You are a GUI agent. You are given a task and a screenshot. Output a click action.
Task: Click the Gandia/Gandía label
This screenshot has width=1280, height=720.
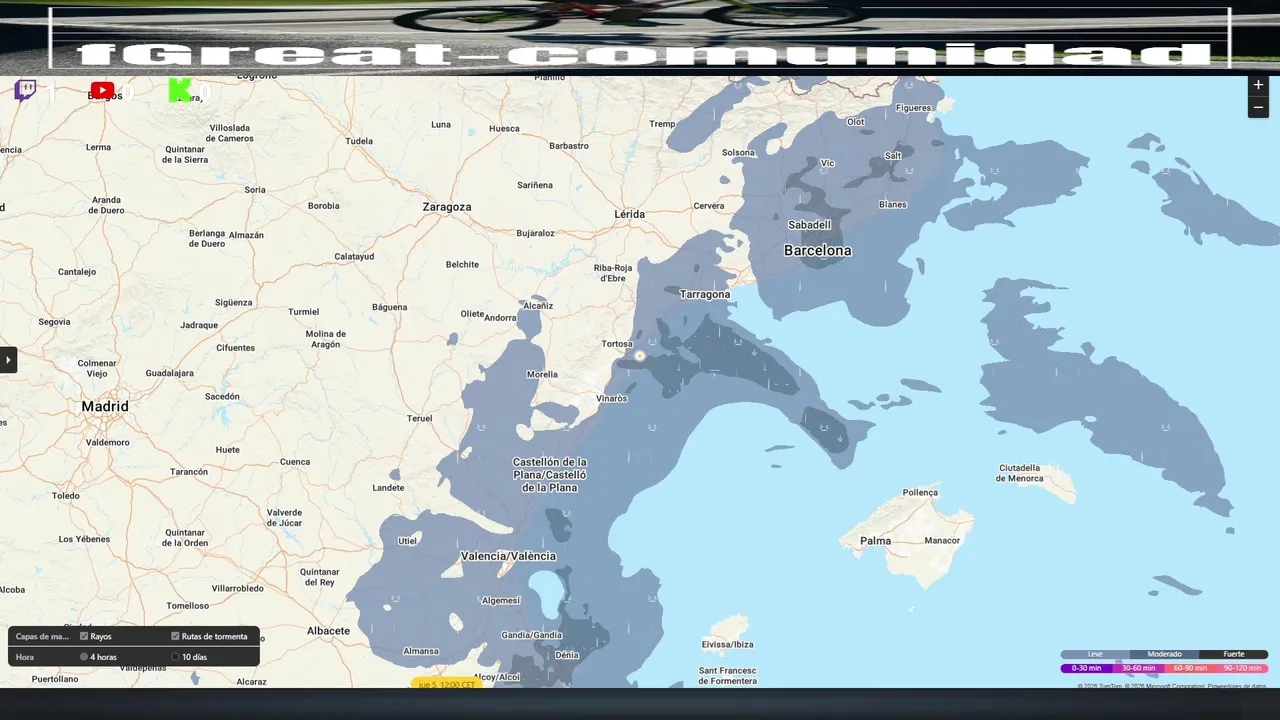[532, 635]
